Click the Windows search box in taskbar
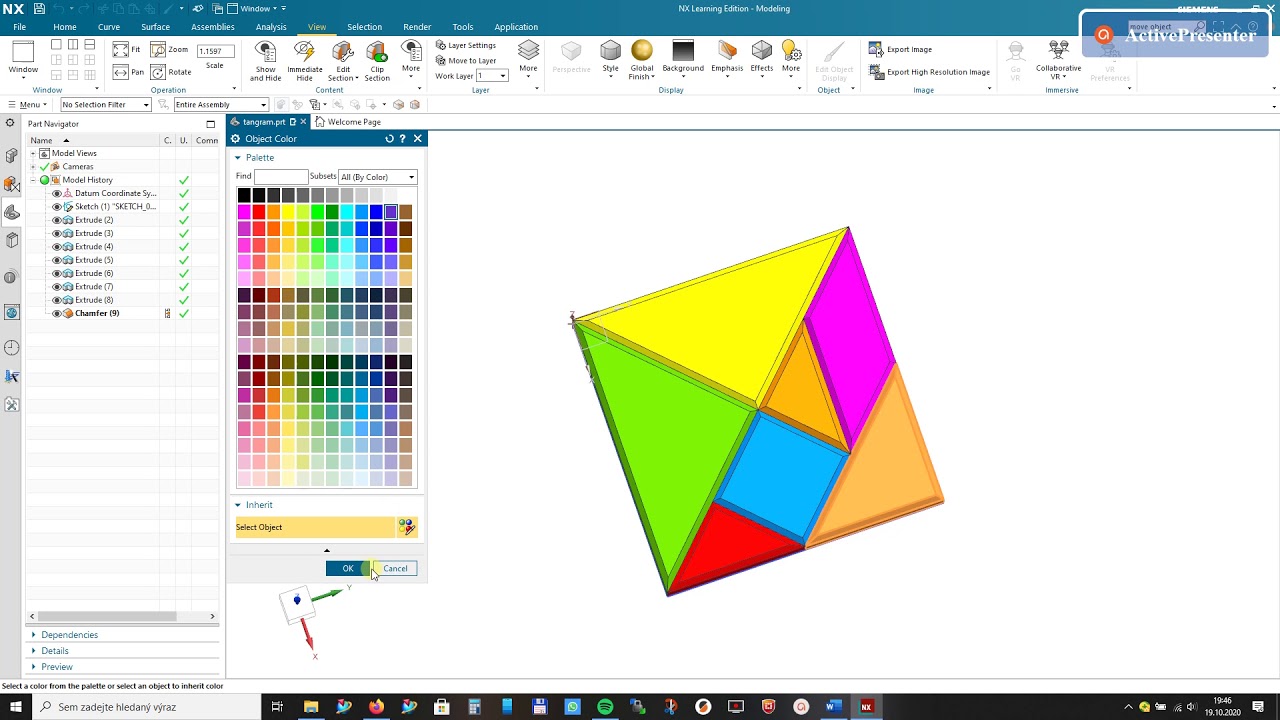1280x720 pixels. click(x=147, y=707)
